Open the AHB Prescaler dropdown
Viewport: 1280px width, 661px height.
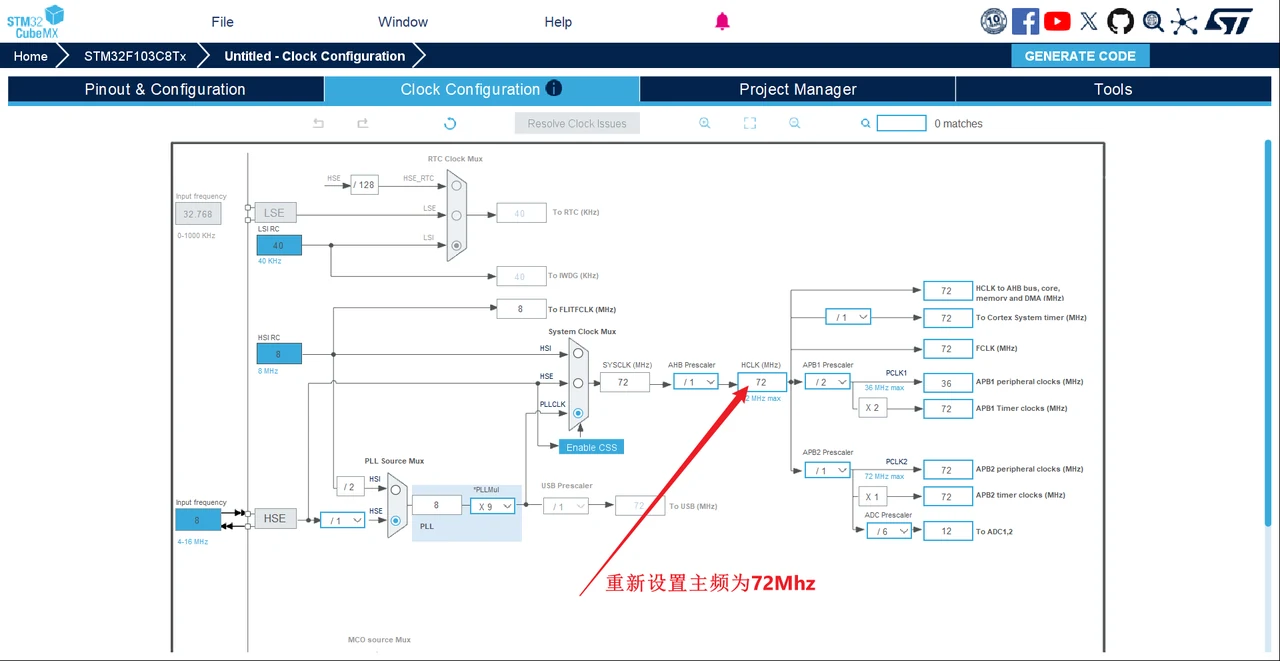pos(696,382)
